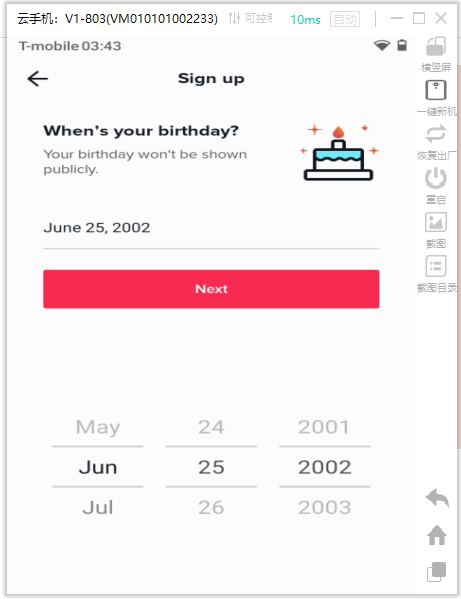Select year 2003 in the year picker
This screenshot has height=599, width=461.
(325, 508)
